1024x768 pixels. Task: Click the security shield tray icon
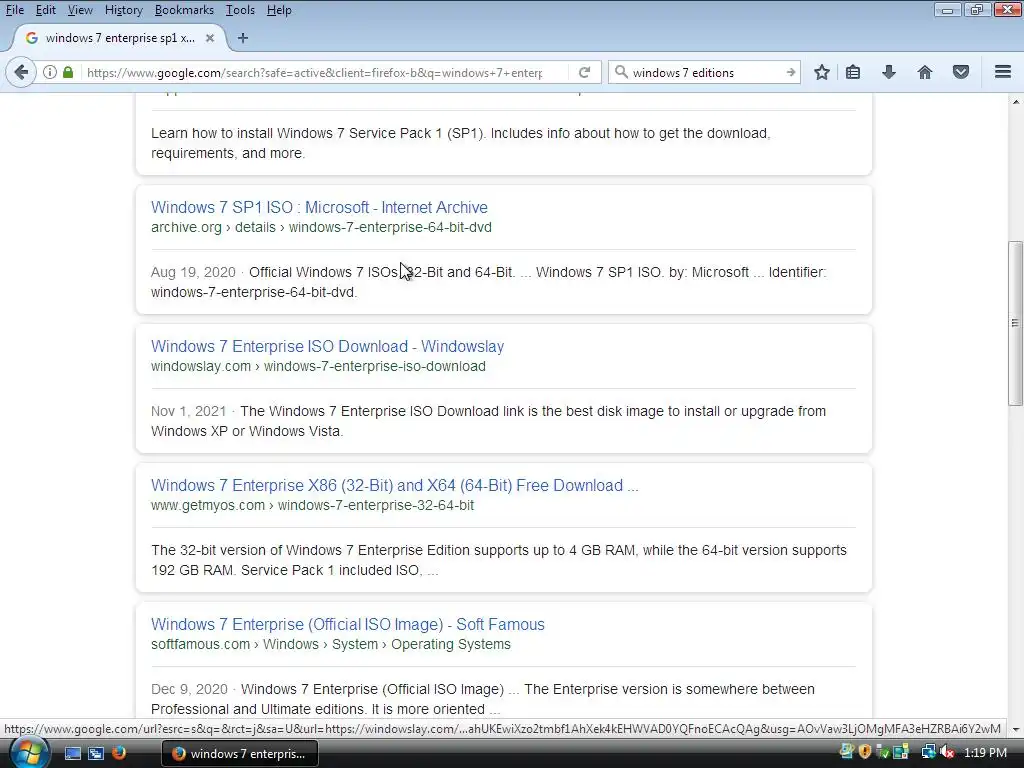click(865, 752)
